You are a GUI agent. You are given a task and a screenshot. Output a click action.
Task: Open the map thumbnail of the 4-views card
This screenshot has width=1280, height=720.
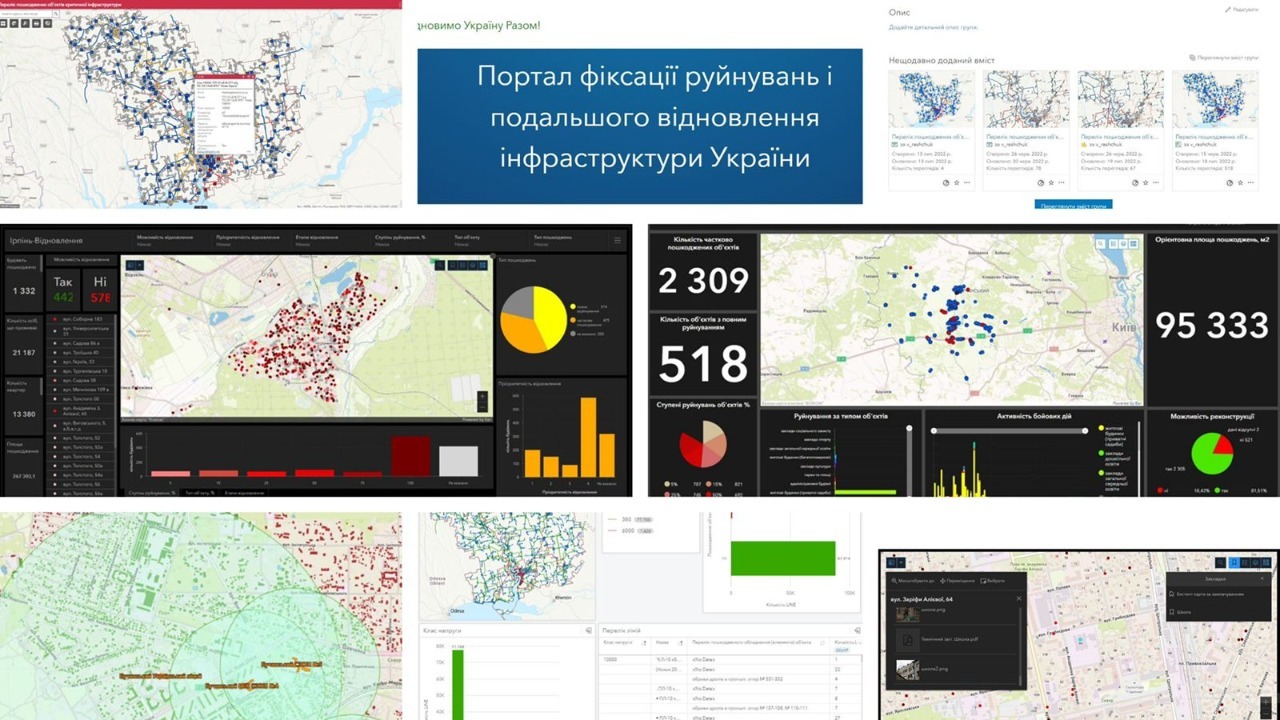pos(931,100)
